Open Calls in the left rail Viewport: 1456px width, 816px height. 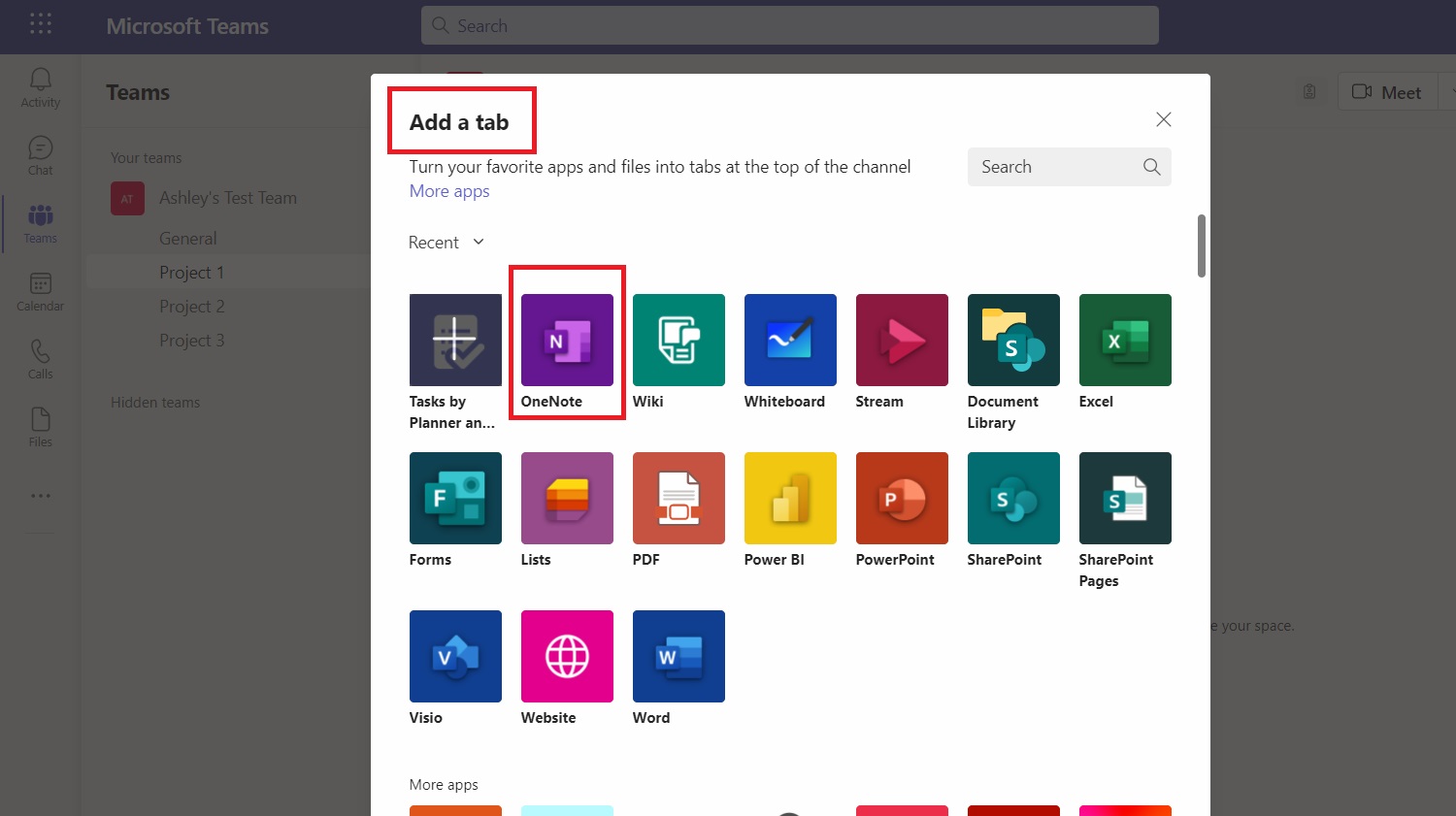[40, 360]
